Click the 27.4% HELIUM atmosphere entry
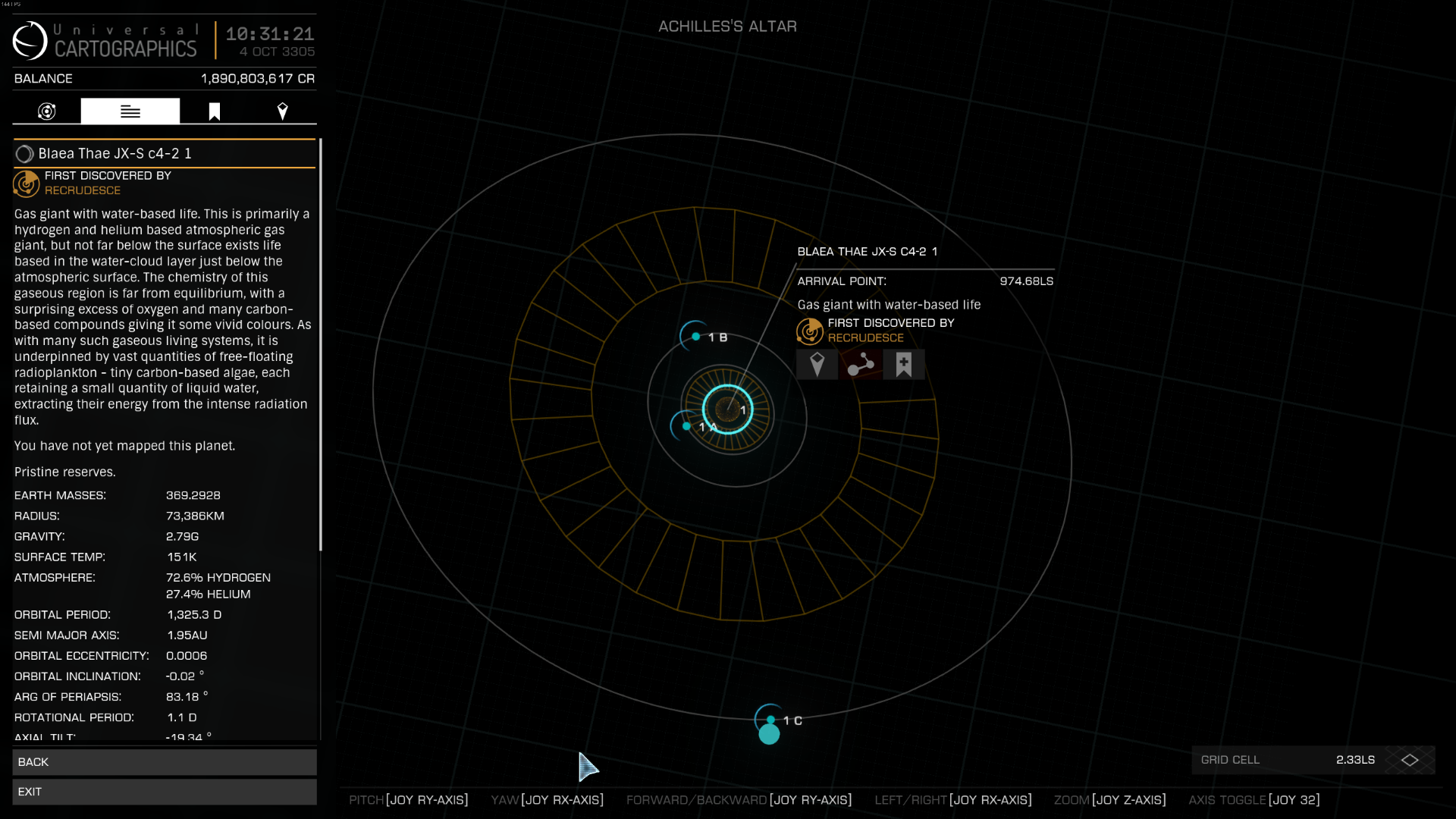The height and width of the screenshot is (819, 1456). pos(209,594)
